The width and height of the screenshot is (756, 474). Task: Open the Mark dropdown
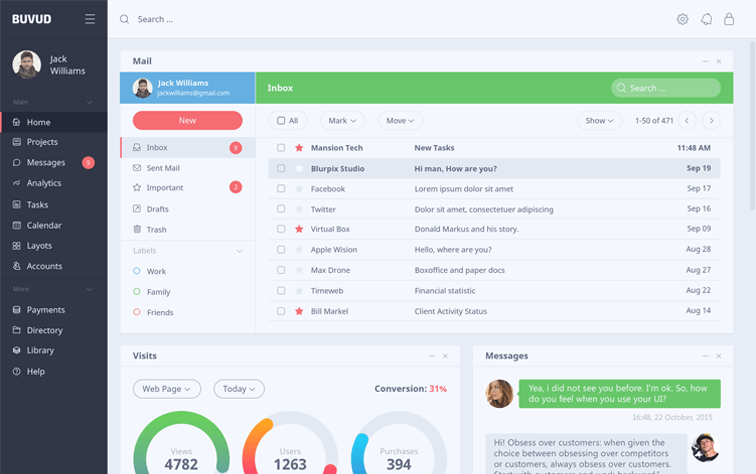pyautogui.click(x=343, y=121)
